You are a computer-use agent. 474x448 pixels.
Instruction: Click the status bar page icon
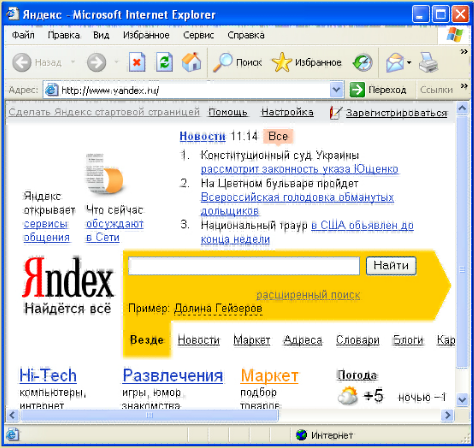click(12, 435)
